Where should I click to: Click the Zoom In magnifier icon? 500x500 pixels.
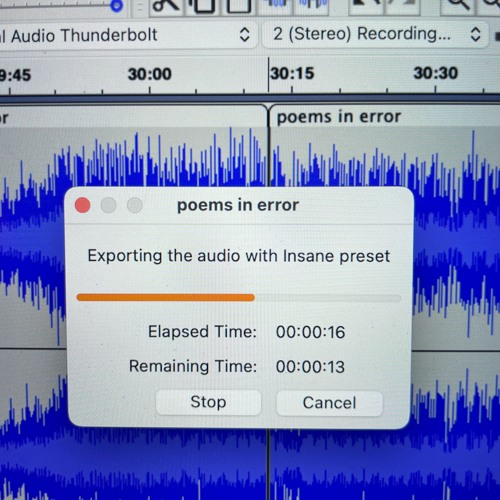[458, 5]
